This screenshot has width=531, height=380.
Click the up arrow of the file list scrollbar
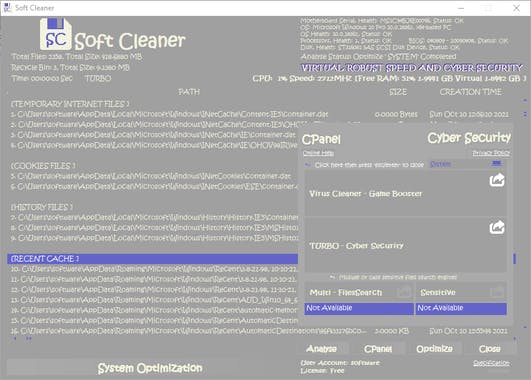525,101
